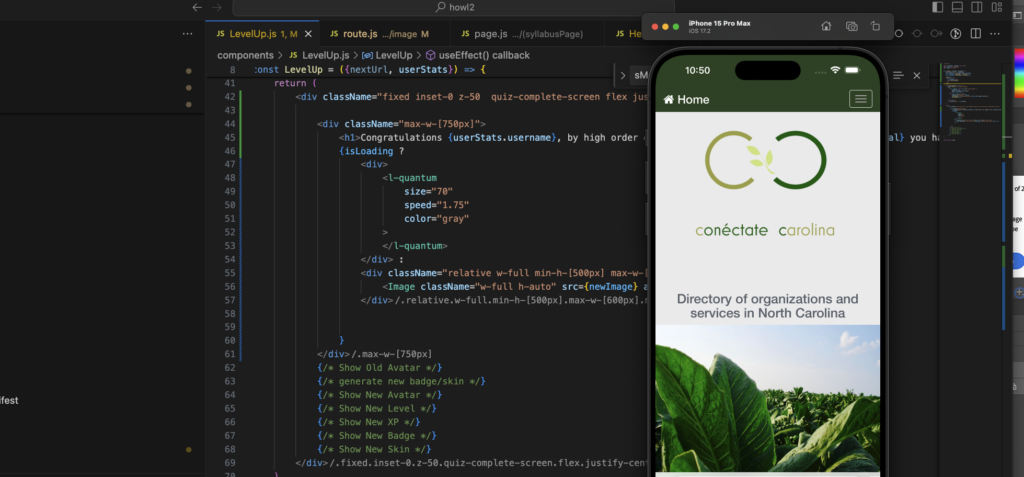
Task: Click Show New XP comment
Action: [369, 422]
